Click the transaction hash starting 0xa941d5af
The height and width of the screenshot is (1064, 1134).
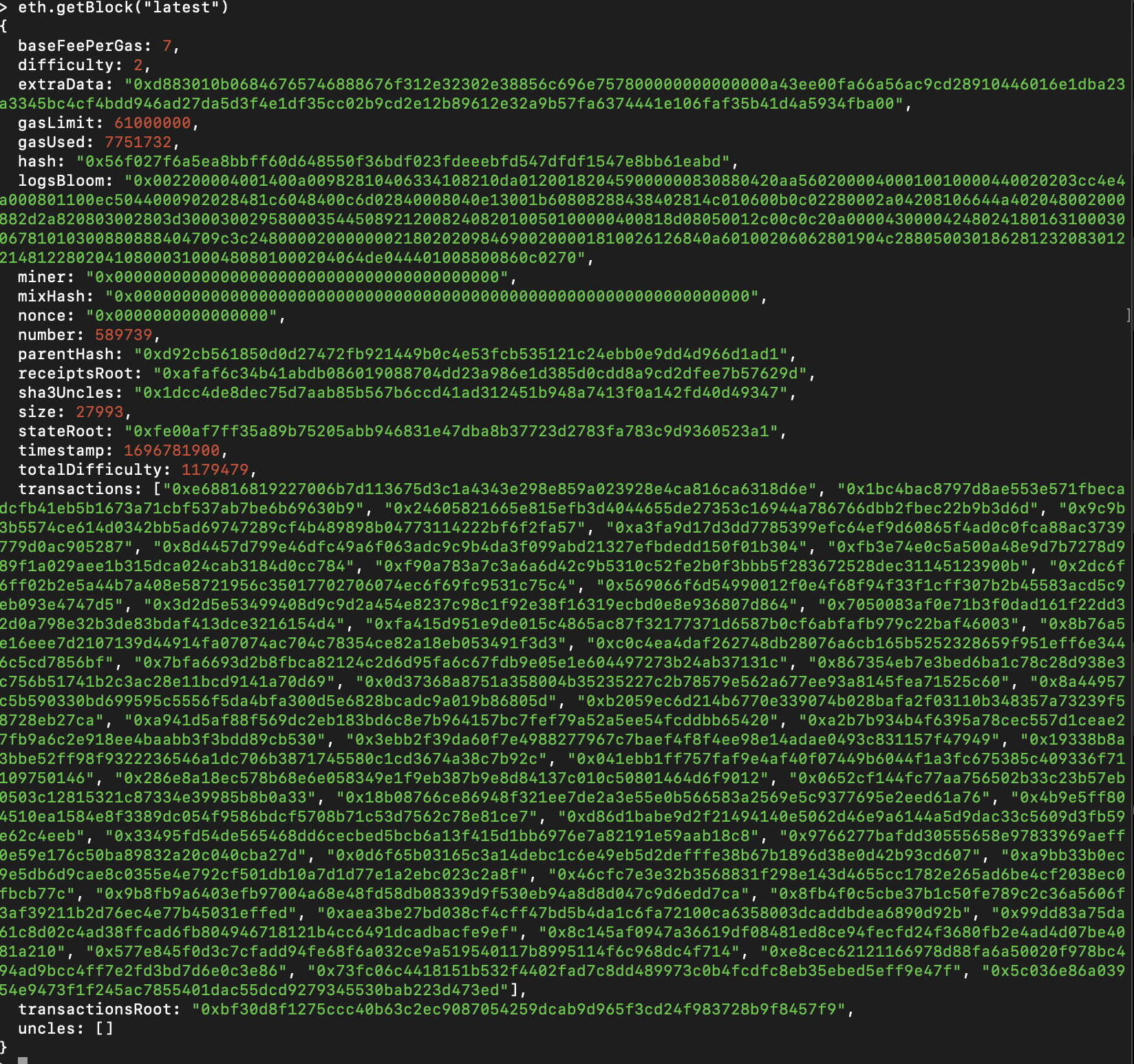tap(451, 721)
